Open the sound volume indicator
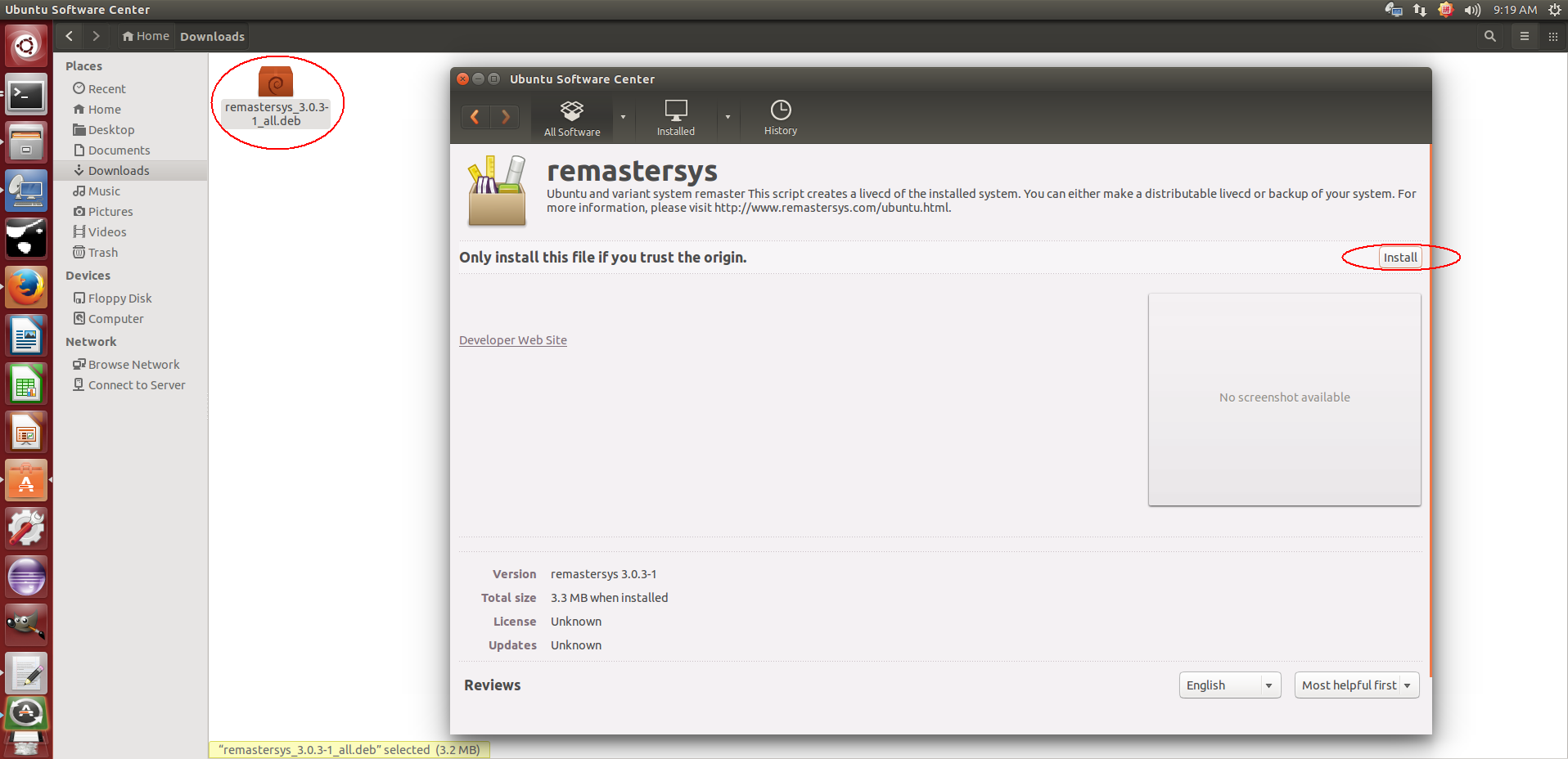The width and height of the screenshot is (1568, 759). (1472, 10)
